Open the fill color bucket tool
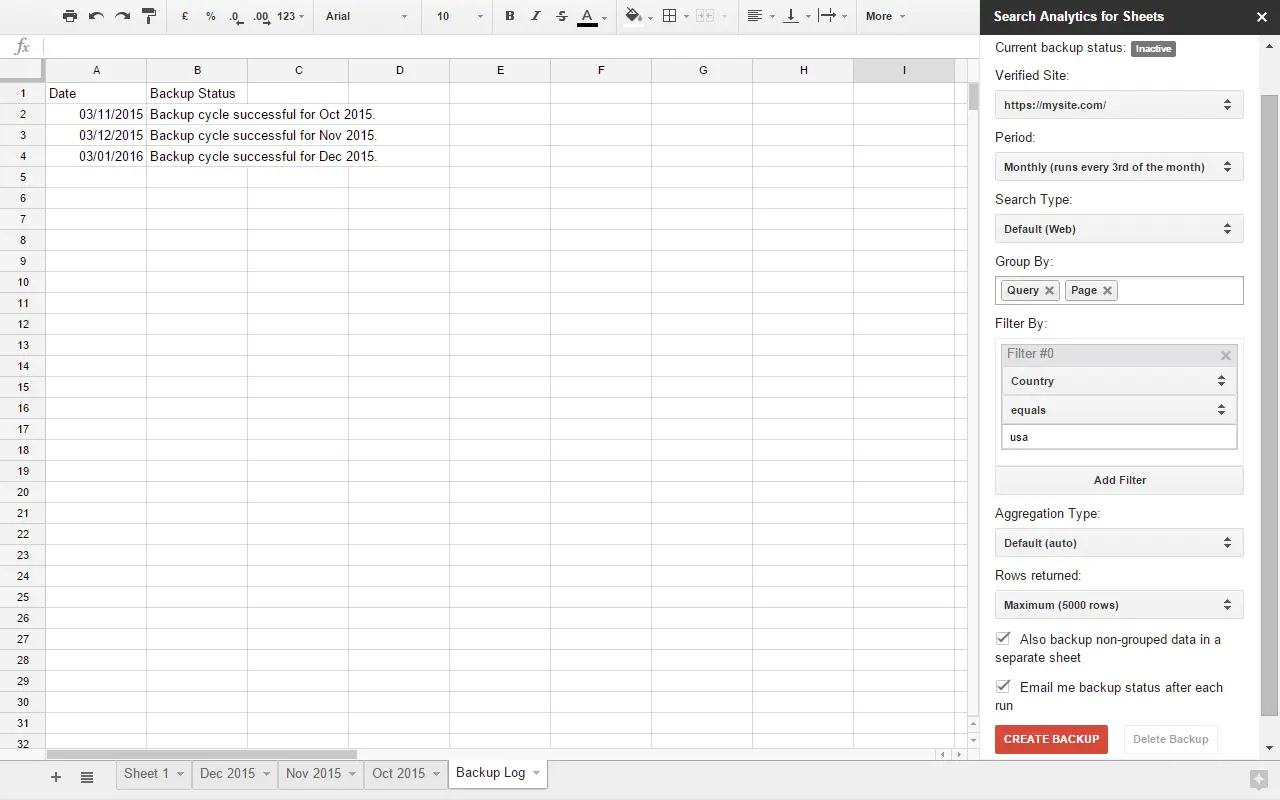 (x=638, y=16)
